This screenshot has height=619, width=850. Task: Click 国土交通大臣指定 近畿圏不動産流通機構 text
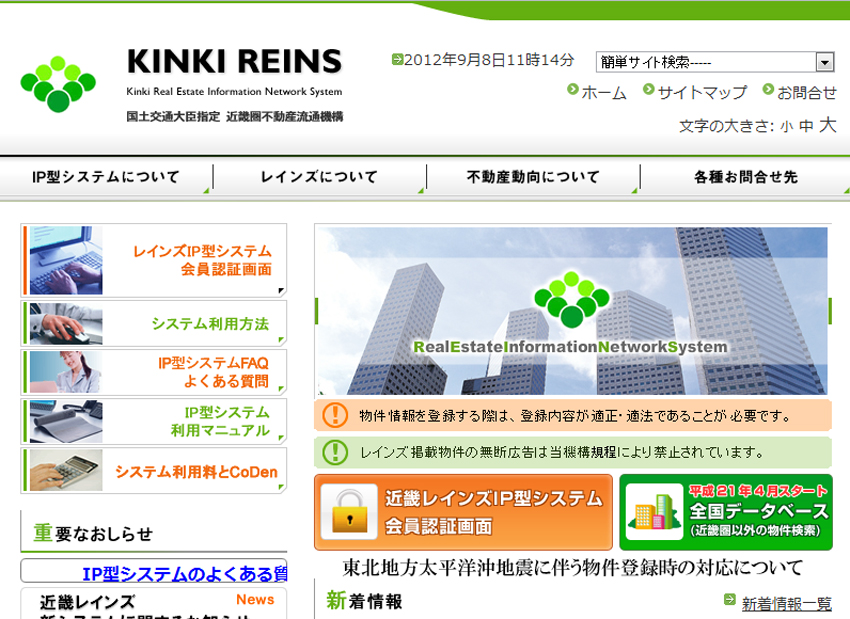[x=235, y=117]
